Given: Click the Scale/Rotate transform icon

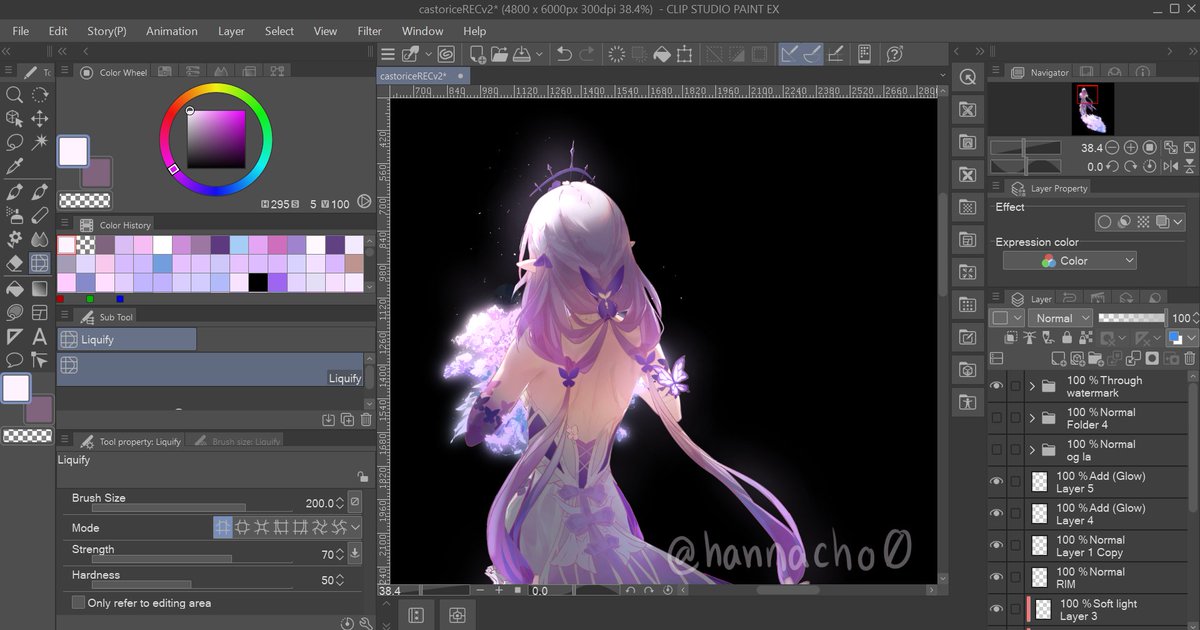Looking at the screenshot, I should 685,54.
